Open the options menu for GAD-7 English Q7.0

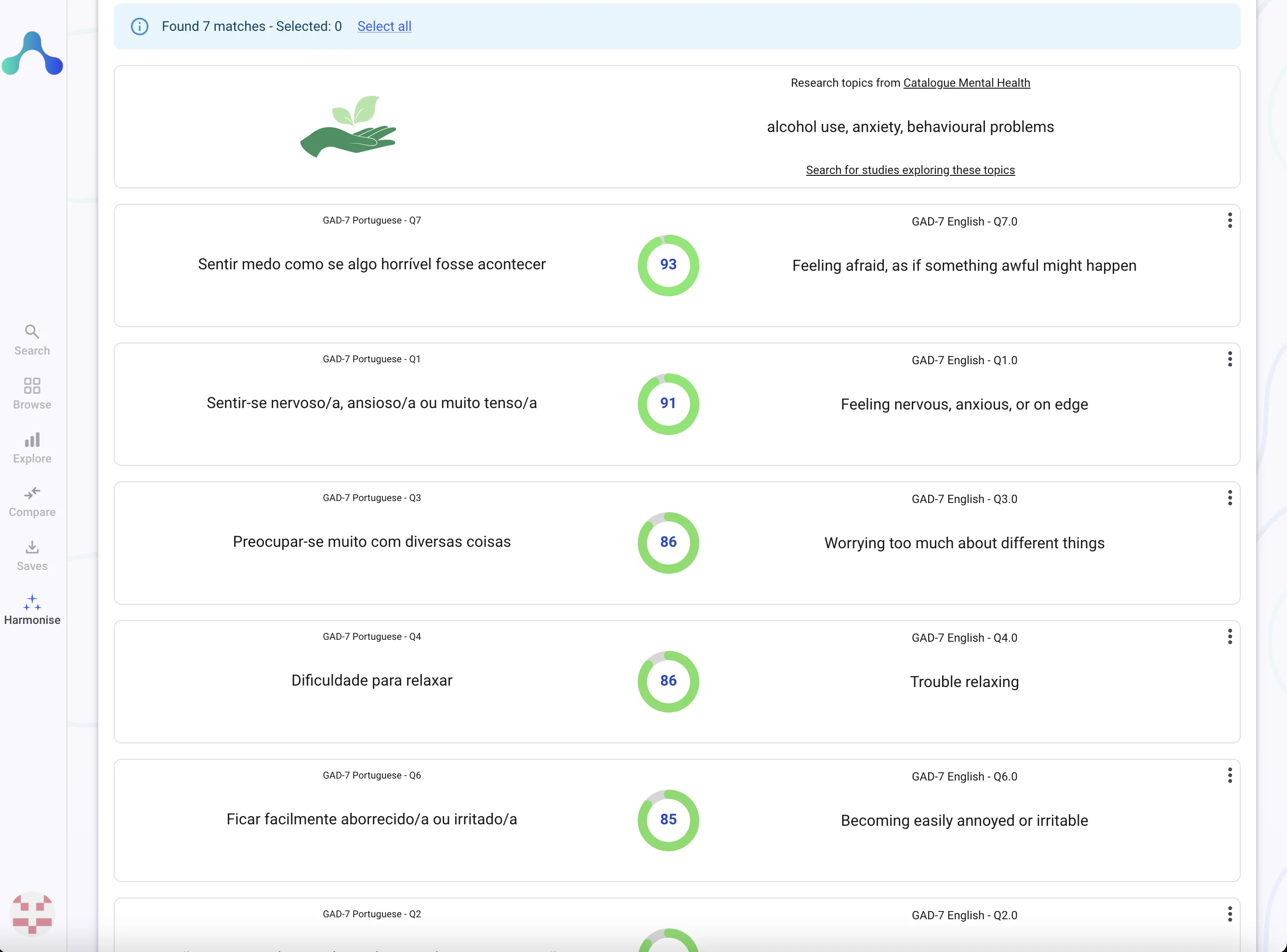pyautogui.click(x=1230, y=220)
